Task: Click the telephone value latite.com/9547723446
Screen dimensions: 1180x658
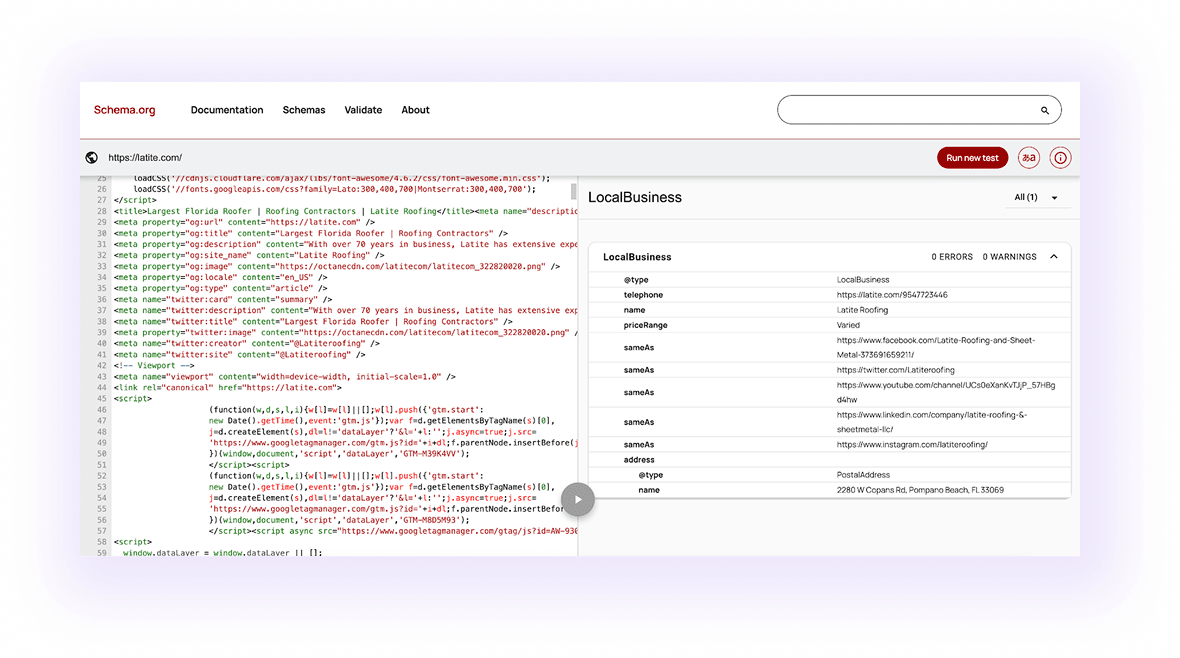Action: (x=892, y=295)
